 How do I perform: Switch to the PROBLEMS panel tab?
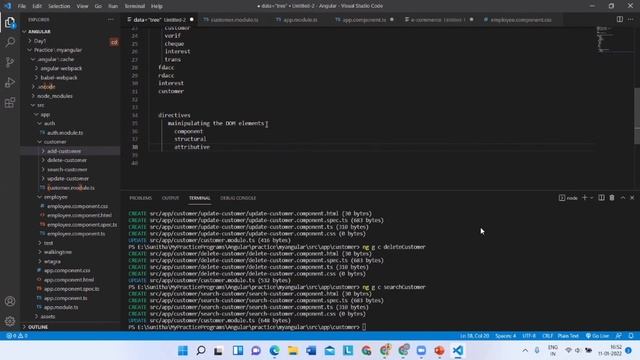[x=140, y=198]
